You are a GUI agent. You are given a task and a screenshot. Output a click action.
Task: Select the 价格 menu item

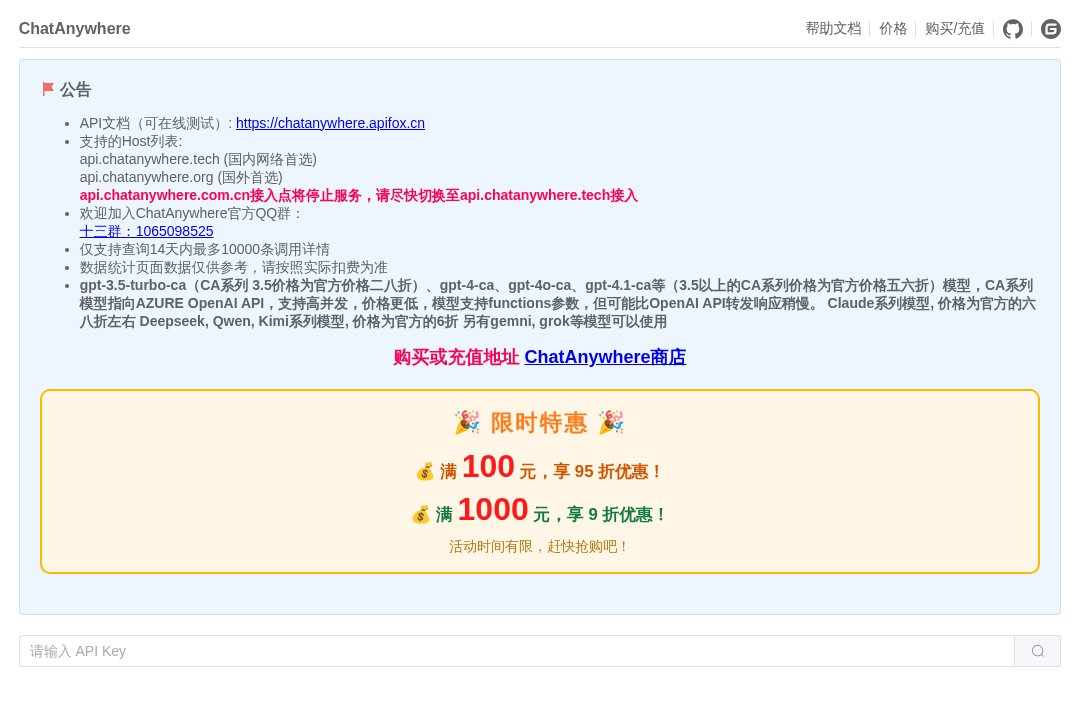893,29
